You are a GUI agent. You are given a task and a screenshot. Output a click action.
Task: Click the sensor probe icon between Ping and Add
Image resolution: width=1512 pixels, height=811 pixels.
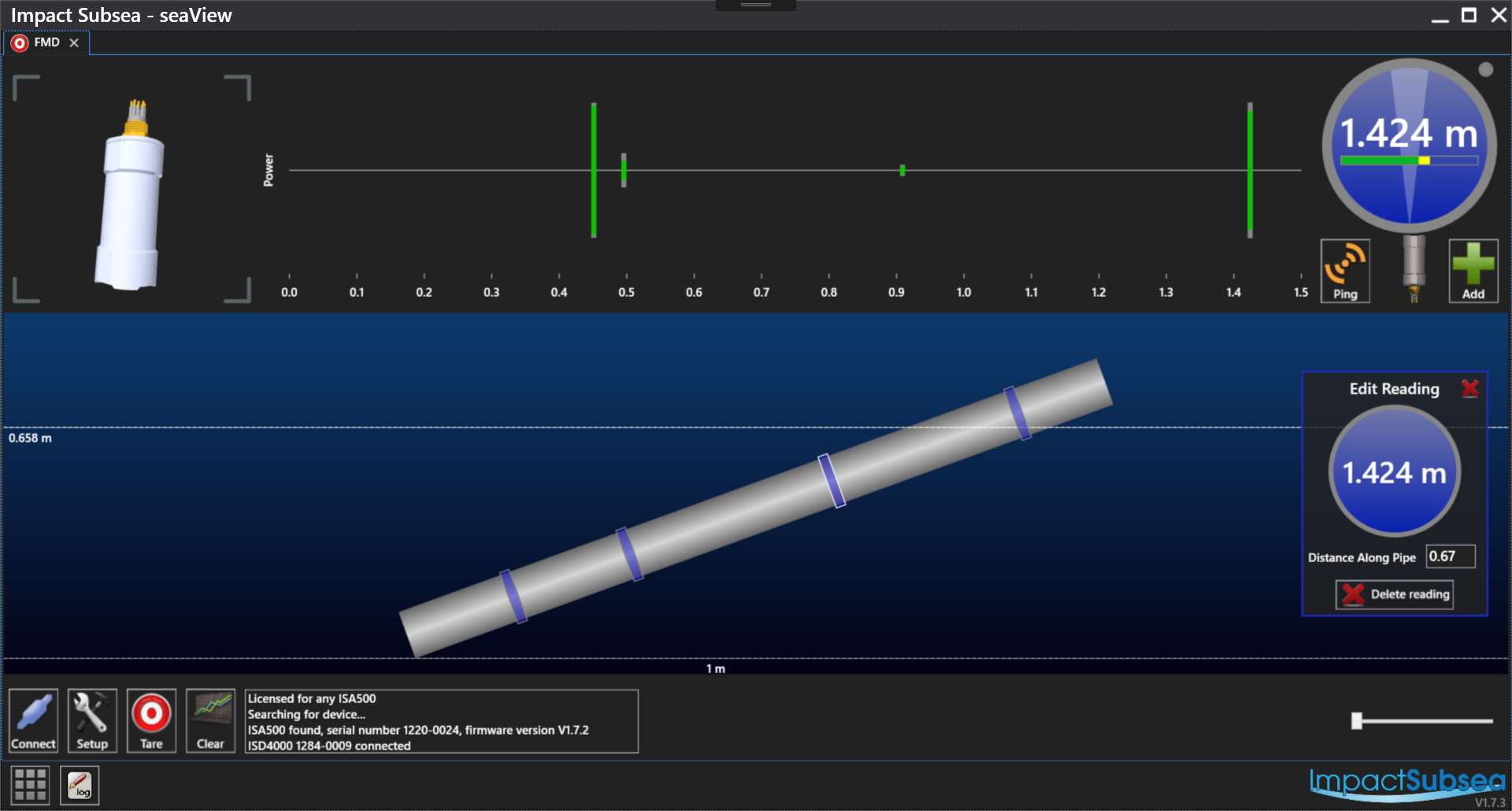pos(1414,269)
